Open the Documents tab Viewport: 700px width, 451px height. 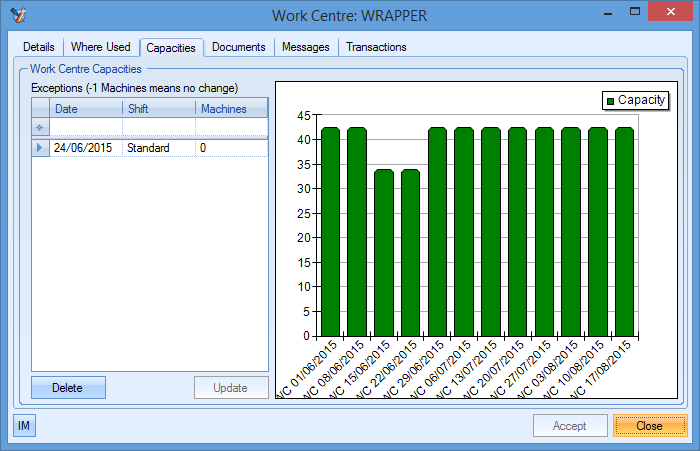coord(238,47)
